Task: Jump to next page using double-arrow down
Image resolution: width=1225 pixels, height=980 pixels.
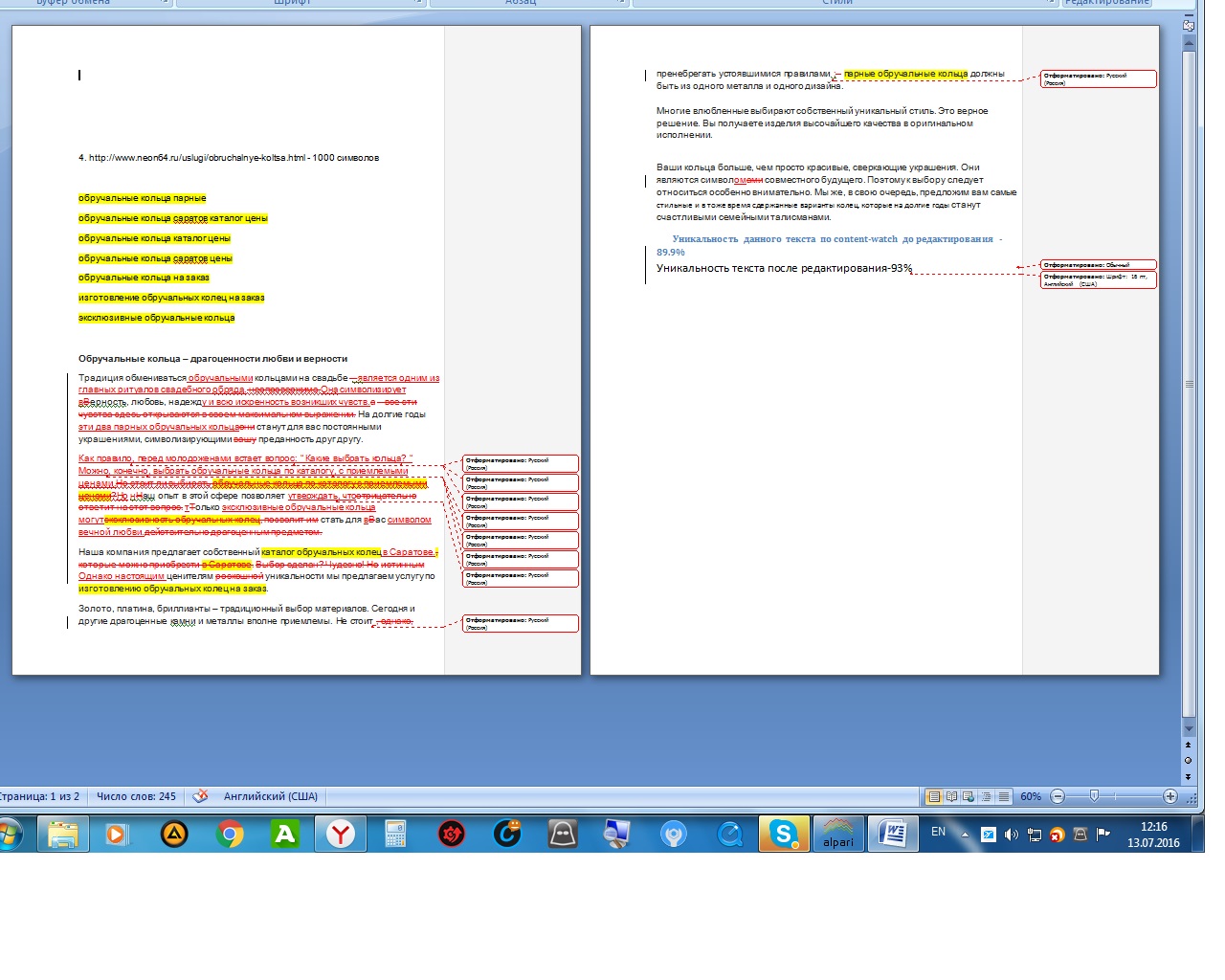Action: [1189, 776]
